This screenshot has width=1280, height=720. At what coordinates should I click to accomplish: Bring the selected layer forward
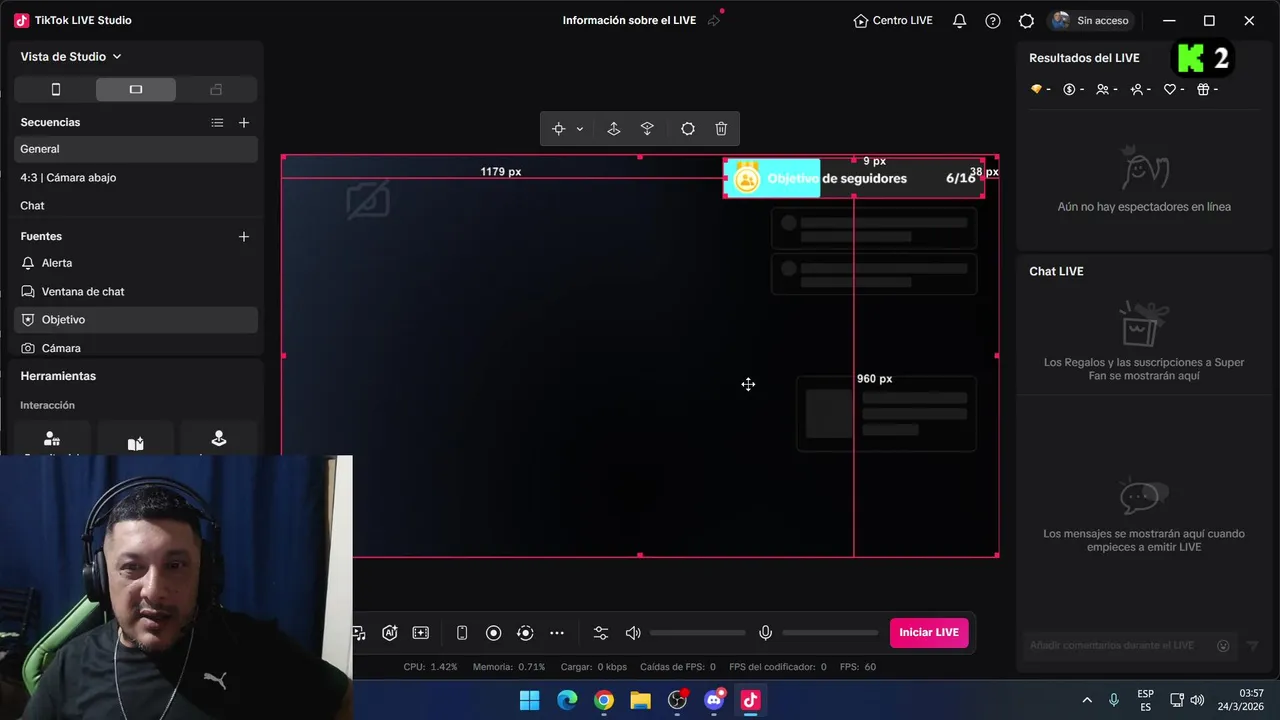[x=614, y=129]
